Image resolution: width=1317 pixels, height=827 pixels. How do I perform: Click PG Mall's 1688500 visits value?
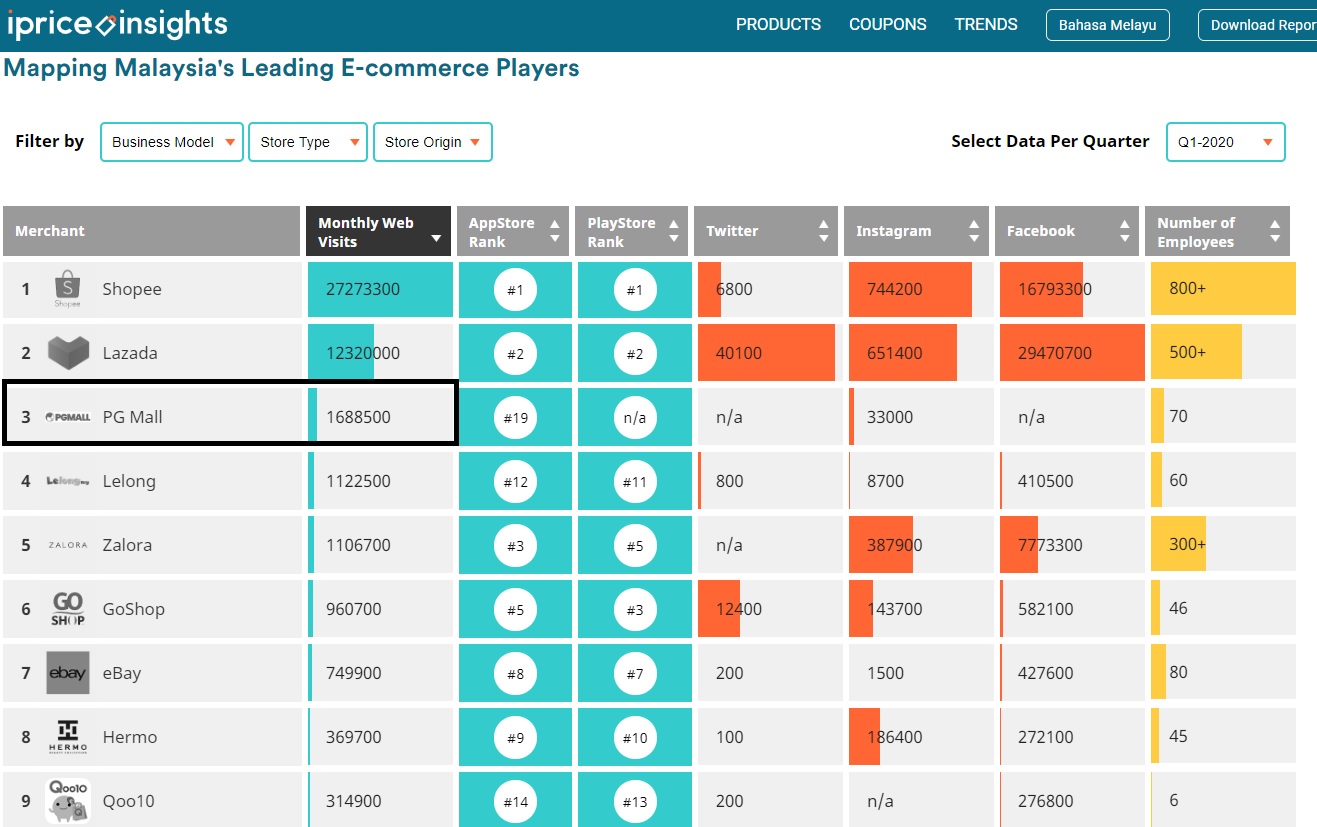pos(358,417)
